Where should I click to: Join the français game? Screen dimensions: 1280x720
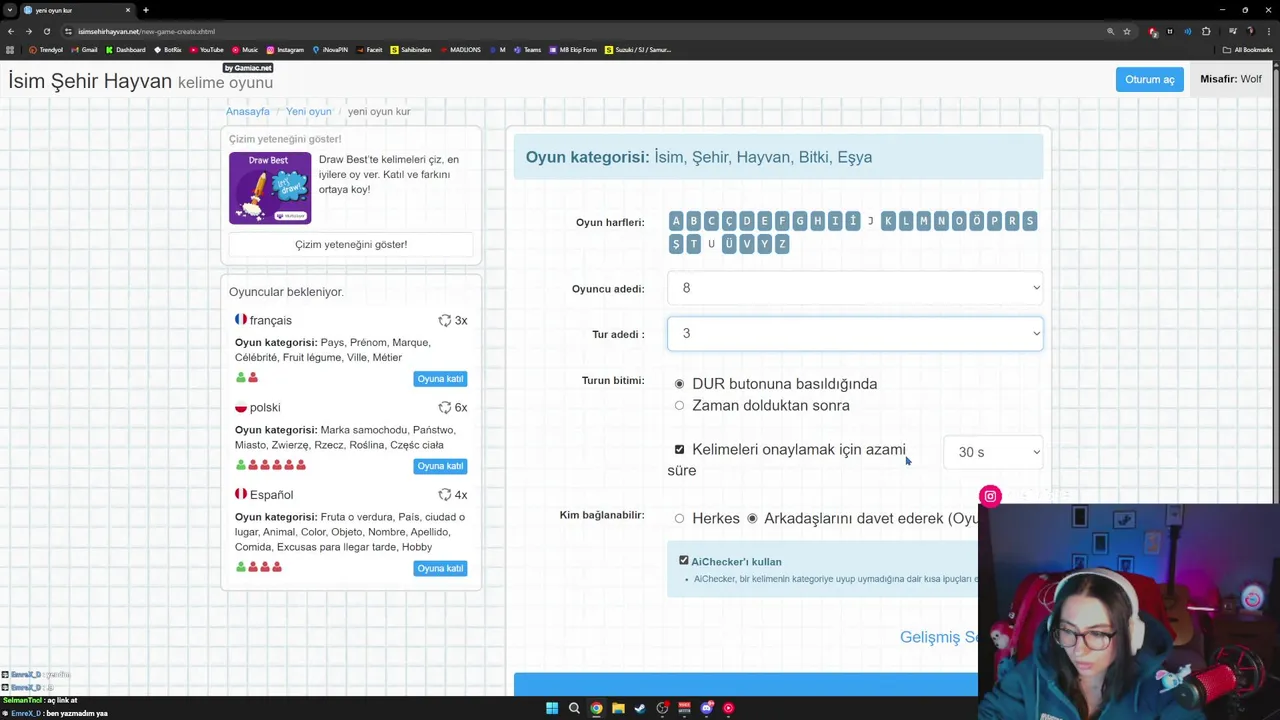pyautogui.click(x=440, y=379)
